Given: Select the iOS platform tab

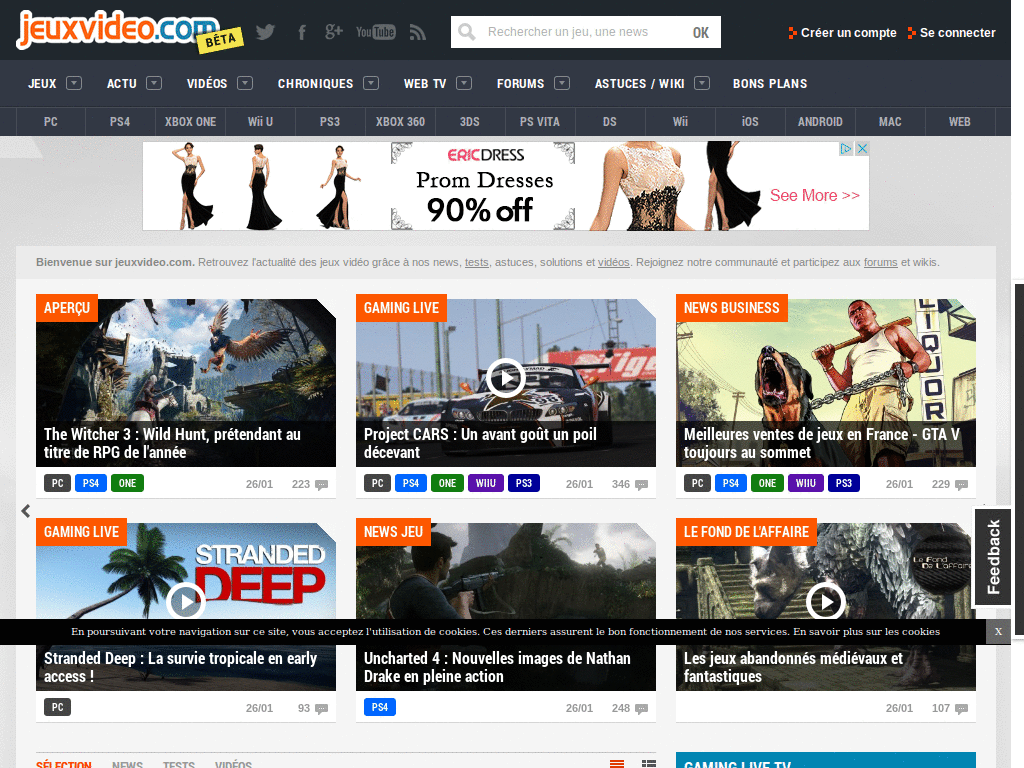Looking at the screenshot, I should 750,121.
